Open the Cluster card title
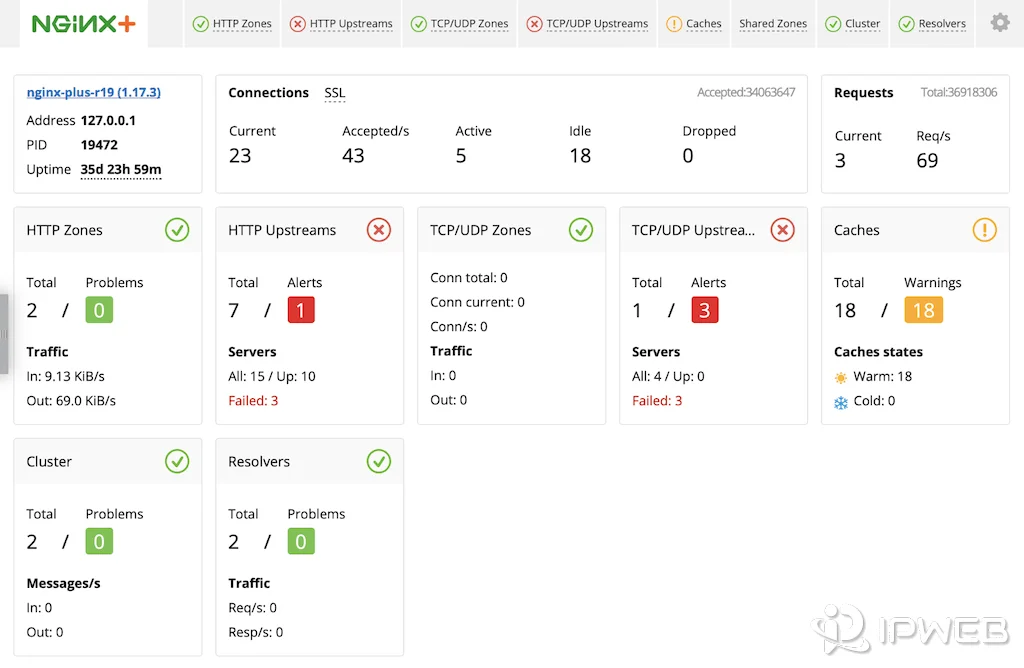Viewport: 1024px width, 668px height. tap(49, 461)
